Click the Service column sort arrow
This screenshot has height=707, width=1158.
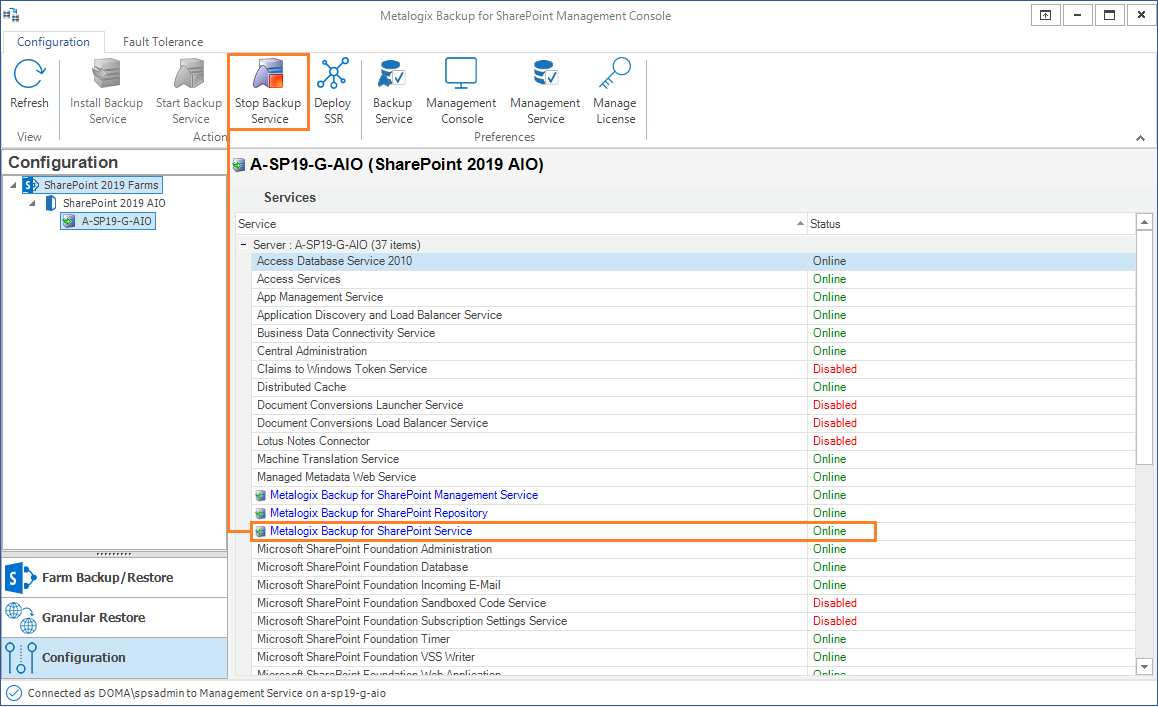click(800, 223)
